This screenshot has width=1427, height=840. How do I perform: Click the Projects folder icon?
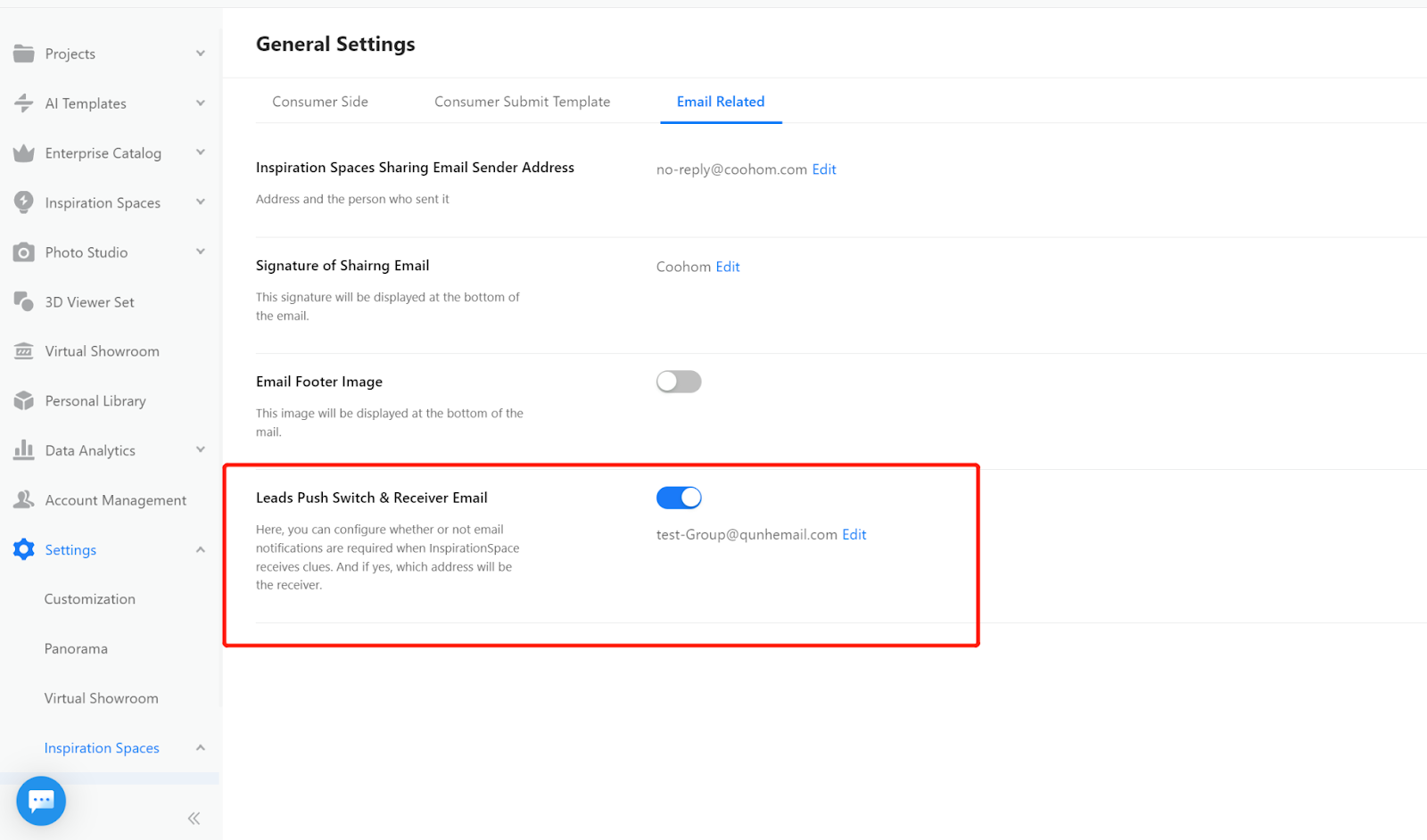point(24,54)
